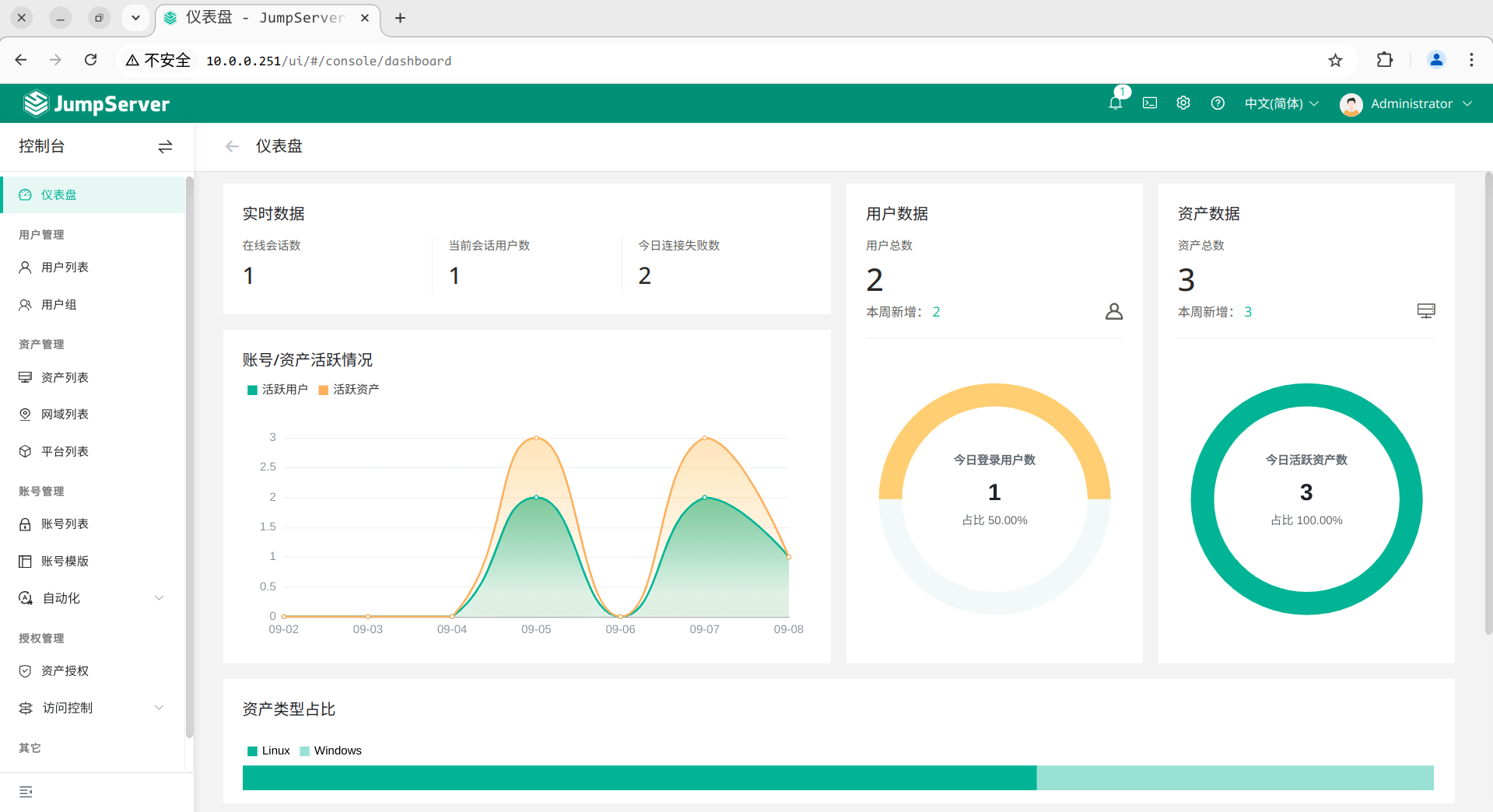Click the 今日登录用户数 donut chart ring
Image resolution: width=1493 pixels, height=812 pixels.
(x=994, y=395)
